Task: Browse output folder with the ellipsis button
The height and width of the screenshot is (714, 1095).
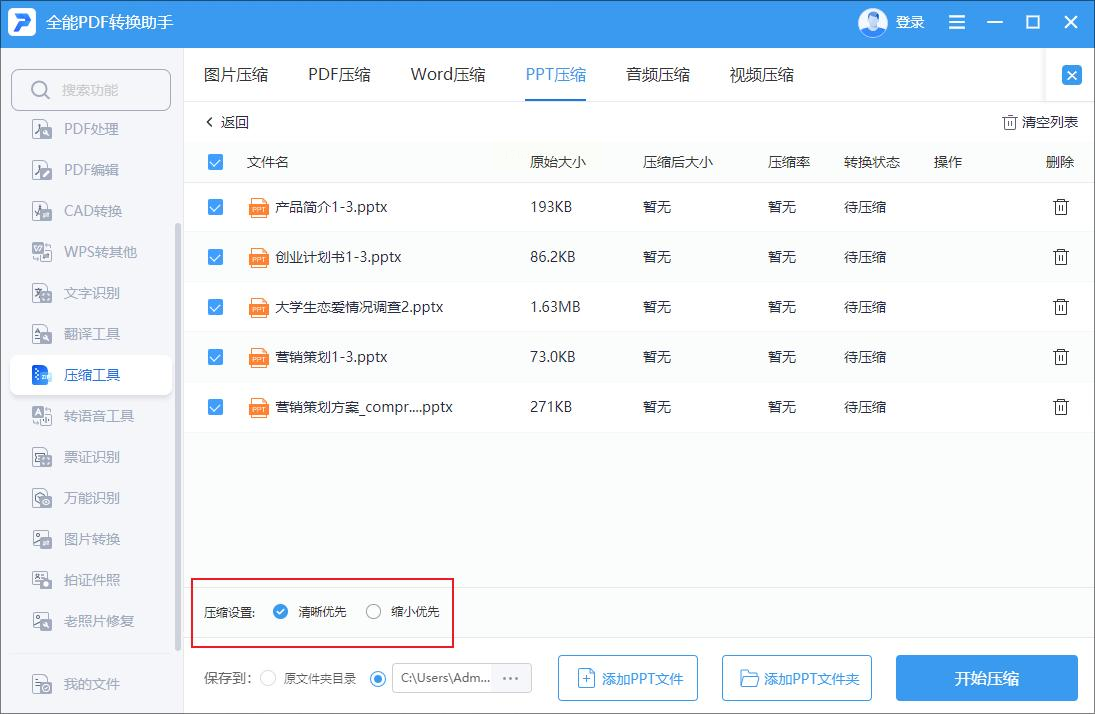Action: (x=510, y=678)
